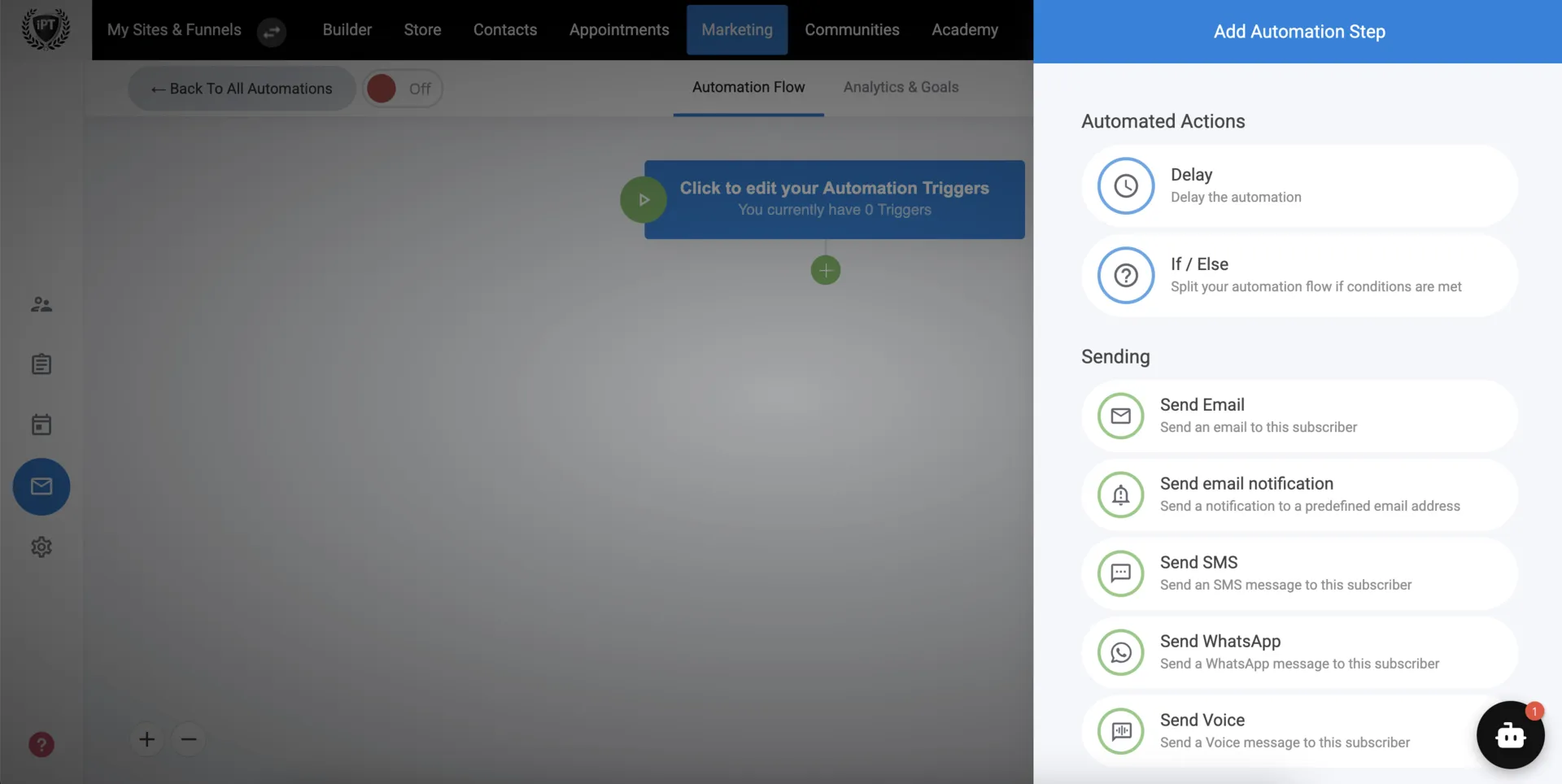Open the clipboard icon in the left sidebar
The image size is (1562, 784).
[x=41, y=364]
